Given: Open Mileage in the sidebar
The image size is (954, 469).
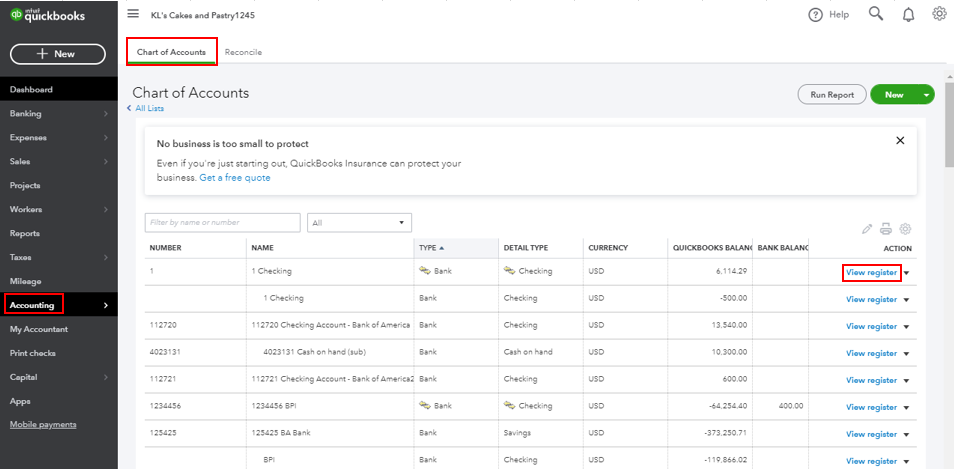Looking at the screenshot, I should pos(58,281).
